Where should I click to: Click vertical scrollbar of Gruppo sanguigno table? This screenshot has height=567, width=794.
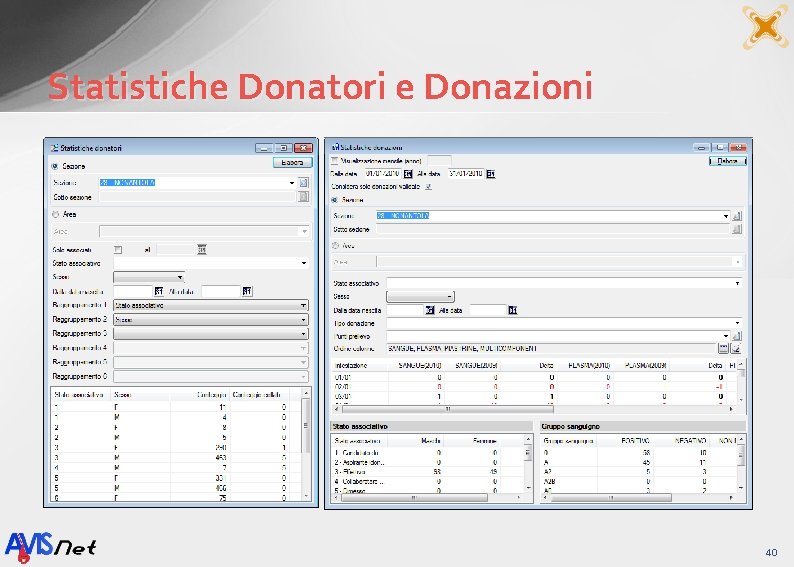click(x=740, y=463)
